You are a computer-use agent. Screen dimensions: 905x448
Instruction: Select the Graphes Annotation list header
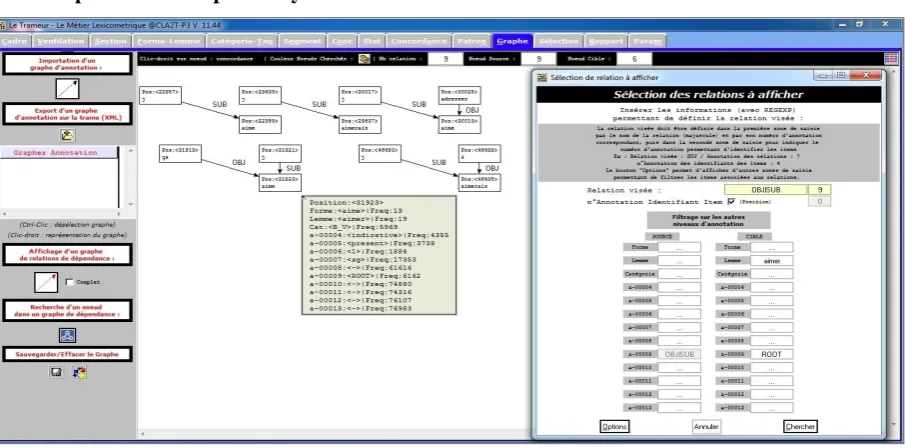pyautogui.click(x=58, y=152)
